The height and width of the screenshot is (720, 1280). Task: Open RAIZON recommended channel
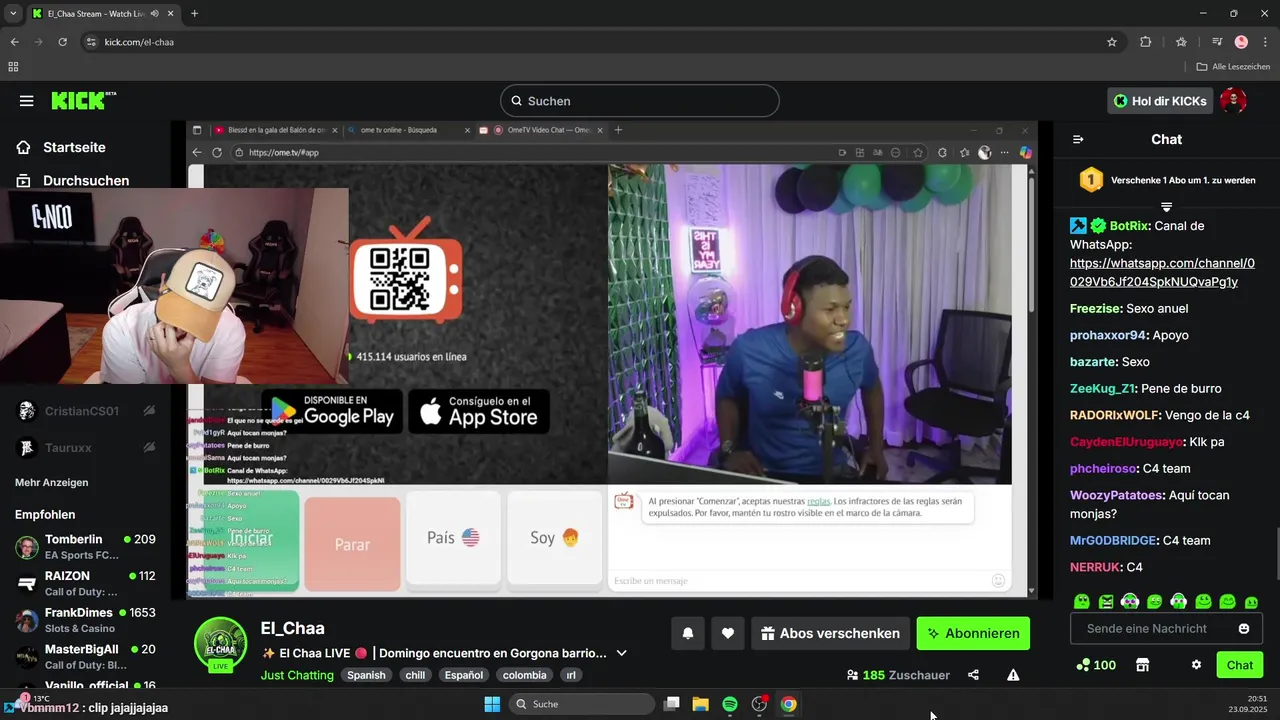point(87,584)
